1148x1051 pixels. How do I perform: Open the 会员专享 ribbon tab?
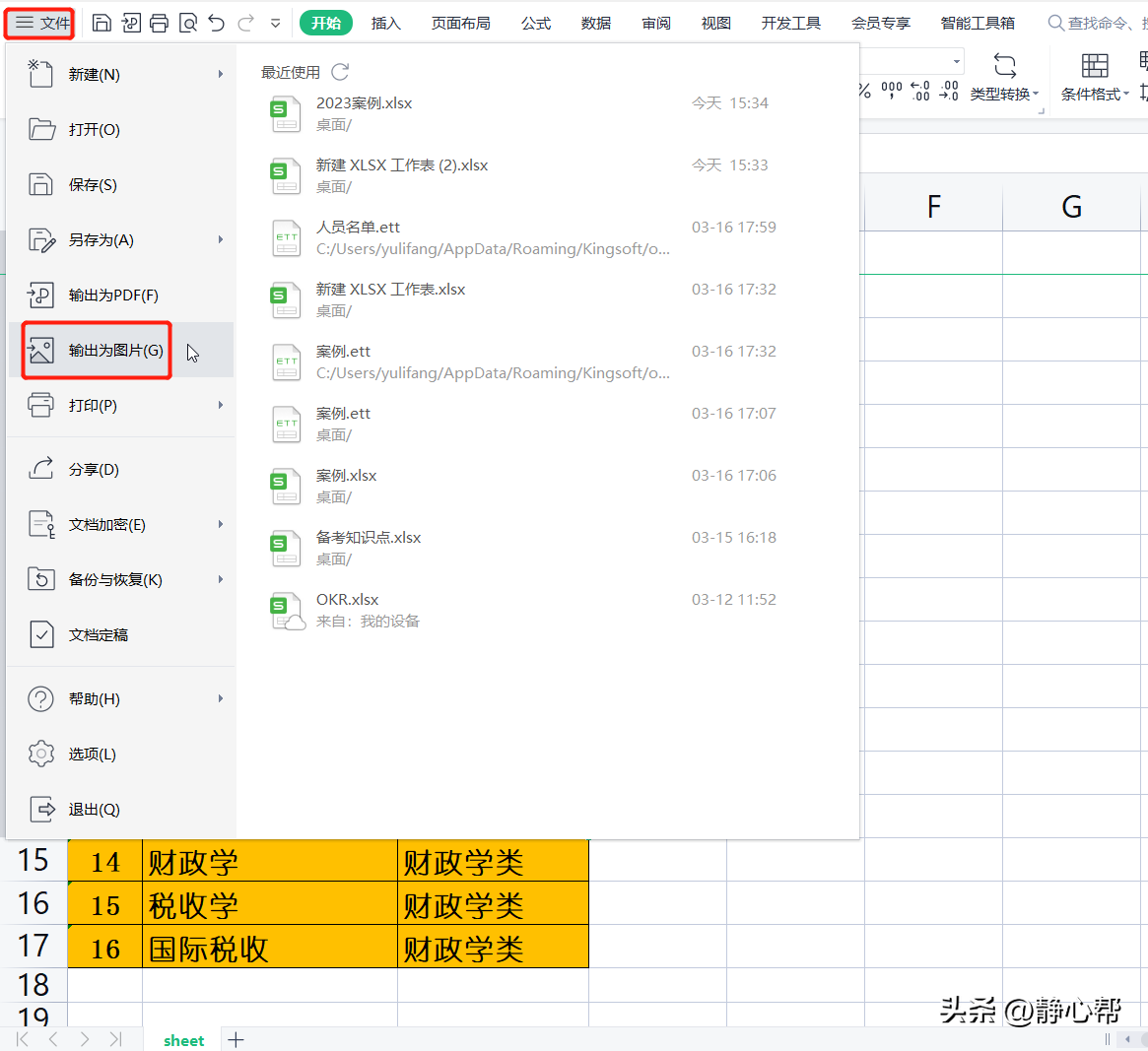tap(881, 24)
